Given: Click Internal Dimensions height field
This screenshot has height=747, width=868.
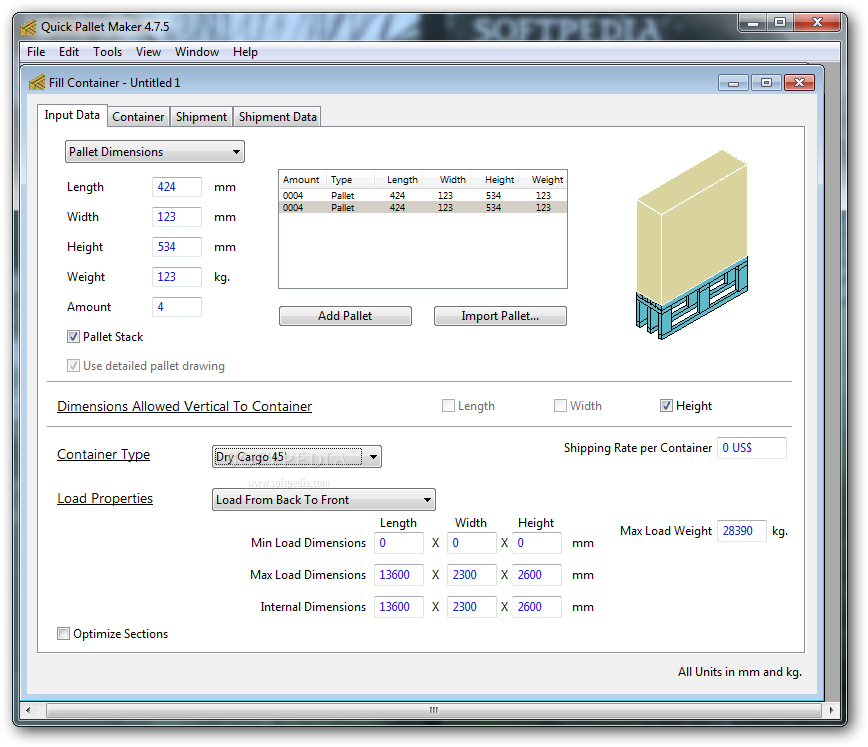Looking at the screenshot, I should [536, 607].
